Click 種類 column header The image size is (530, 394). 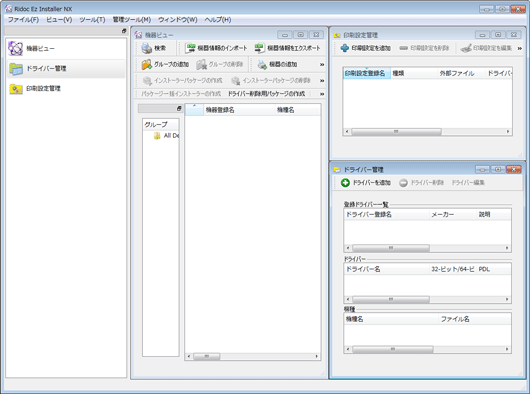pos(414,73)
